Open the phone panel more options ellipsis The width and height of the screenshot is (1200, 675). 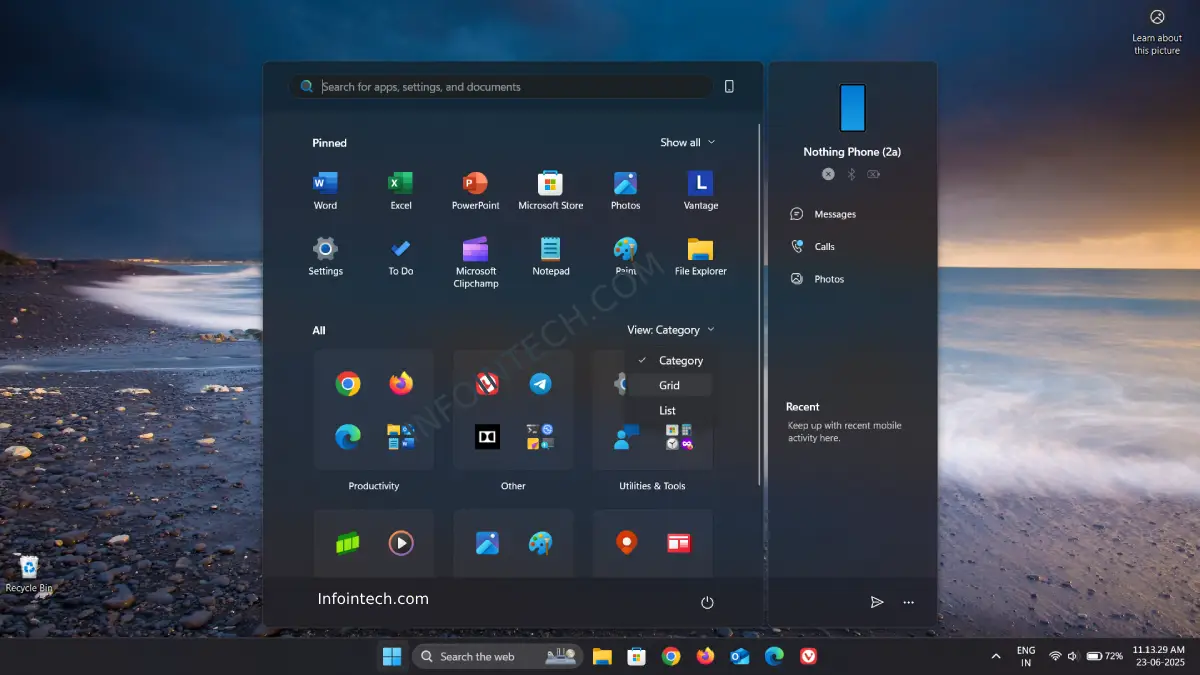pos(908,602)
